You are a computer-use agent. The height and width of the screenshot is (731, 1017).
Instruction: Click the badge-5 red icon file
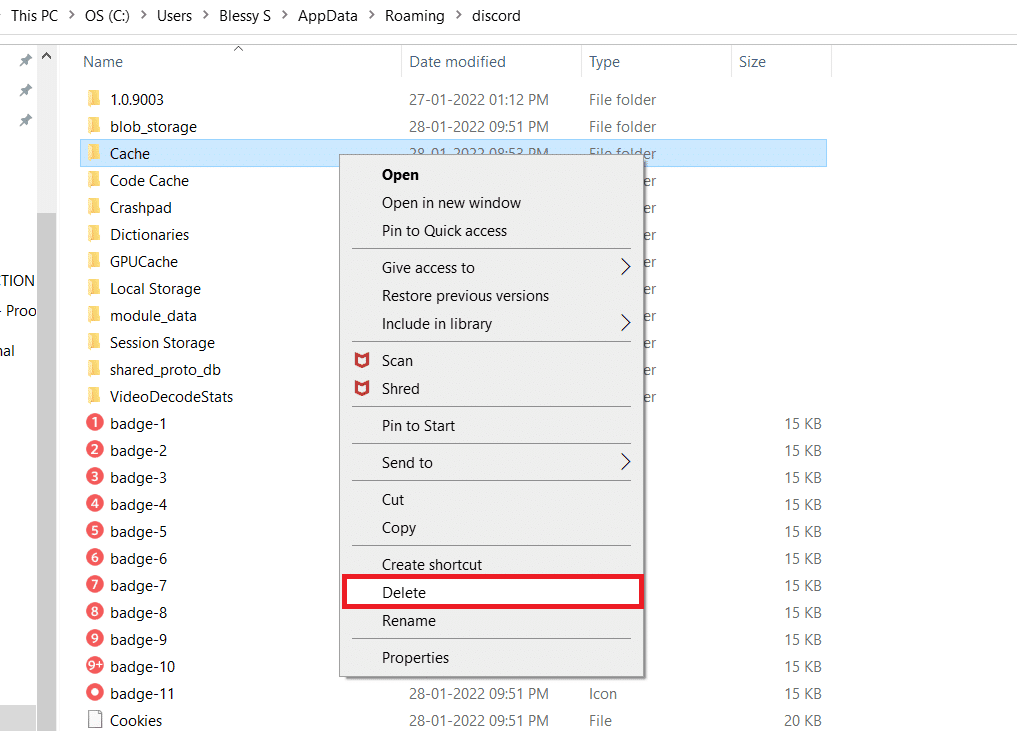[95, 532]
